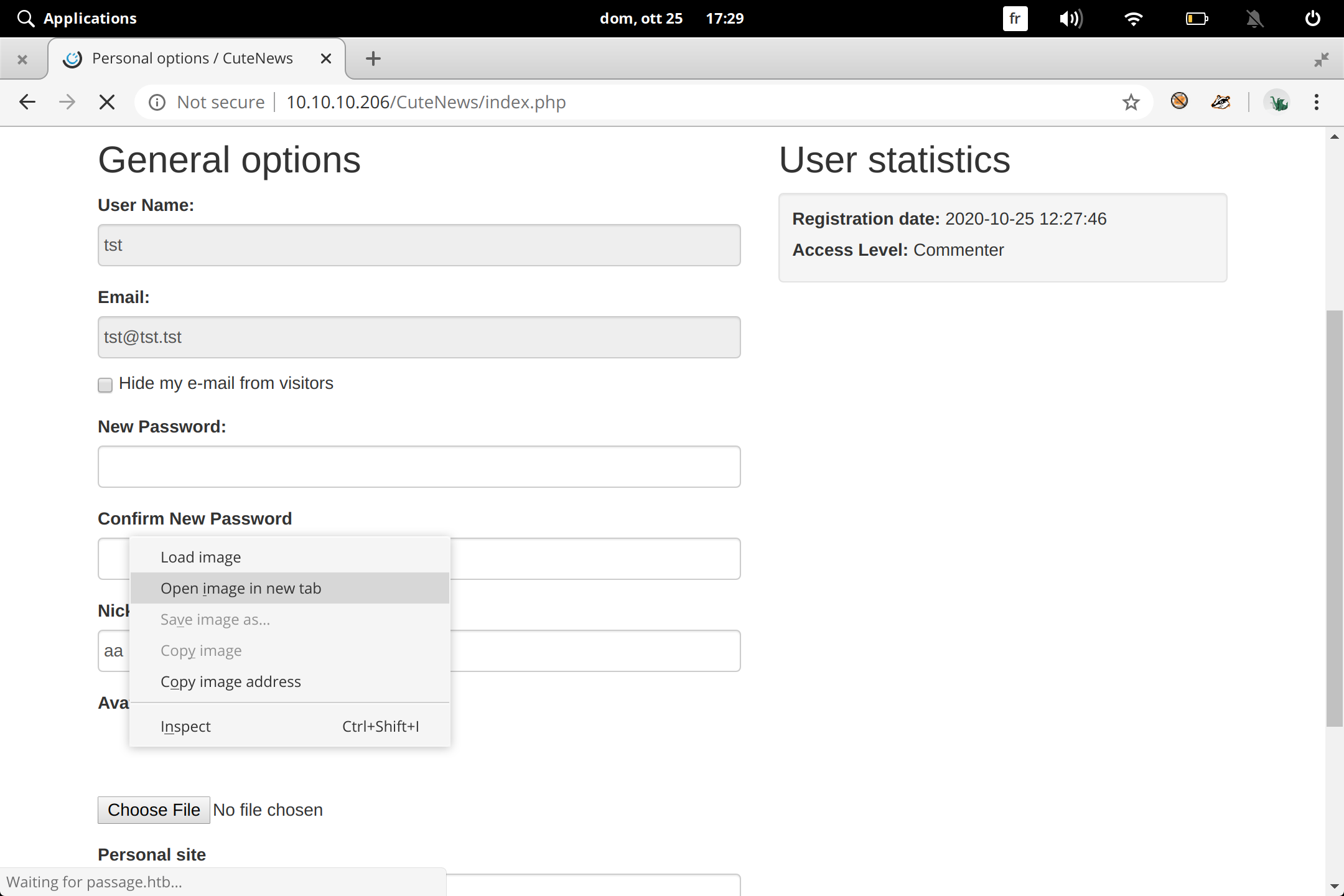This screenshot has height=896, width=1344.
Task: Select Load image menu entry
Action: point(200,557)
